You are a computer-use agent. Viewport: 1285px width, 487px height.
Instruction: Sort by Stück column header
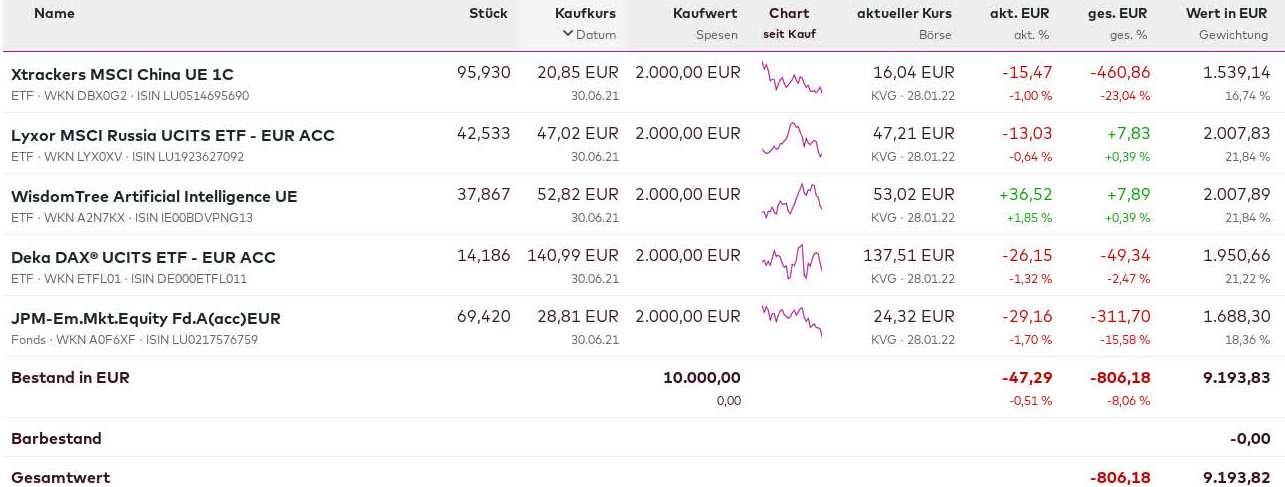point(488,14)
